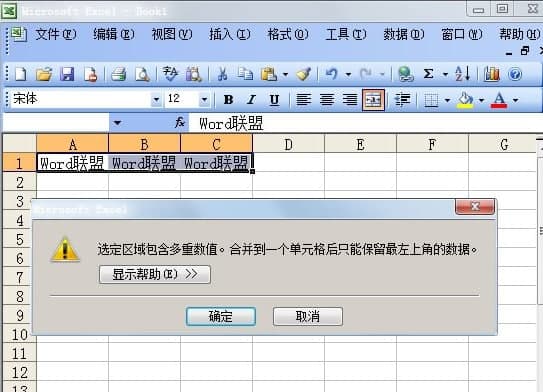The height and width of the screenshot is (392, 543).
Task: Expand the font size 12 dropdown
Action: 204,100
